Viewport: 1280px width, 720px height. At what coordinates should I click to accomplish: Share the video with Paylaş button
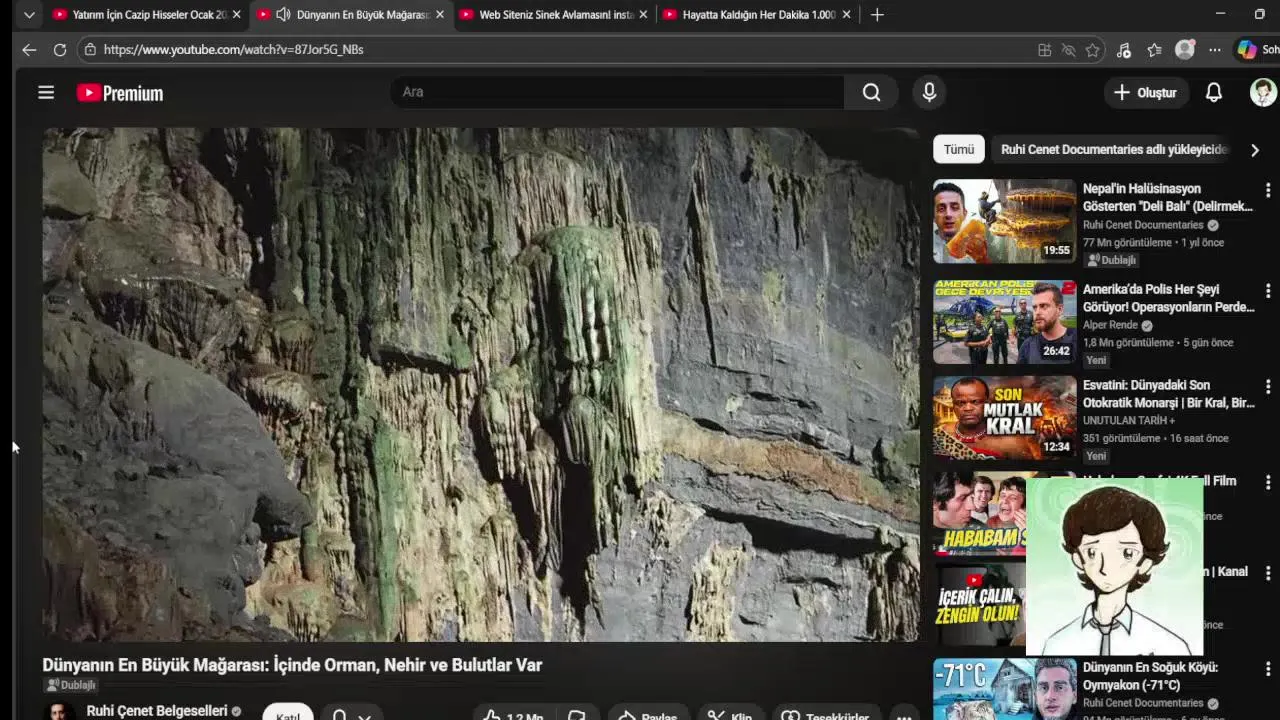pos(648,714)
